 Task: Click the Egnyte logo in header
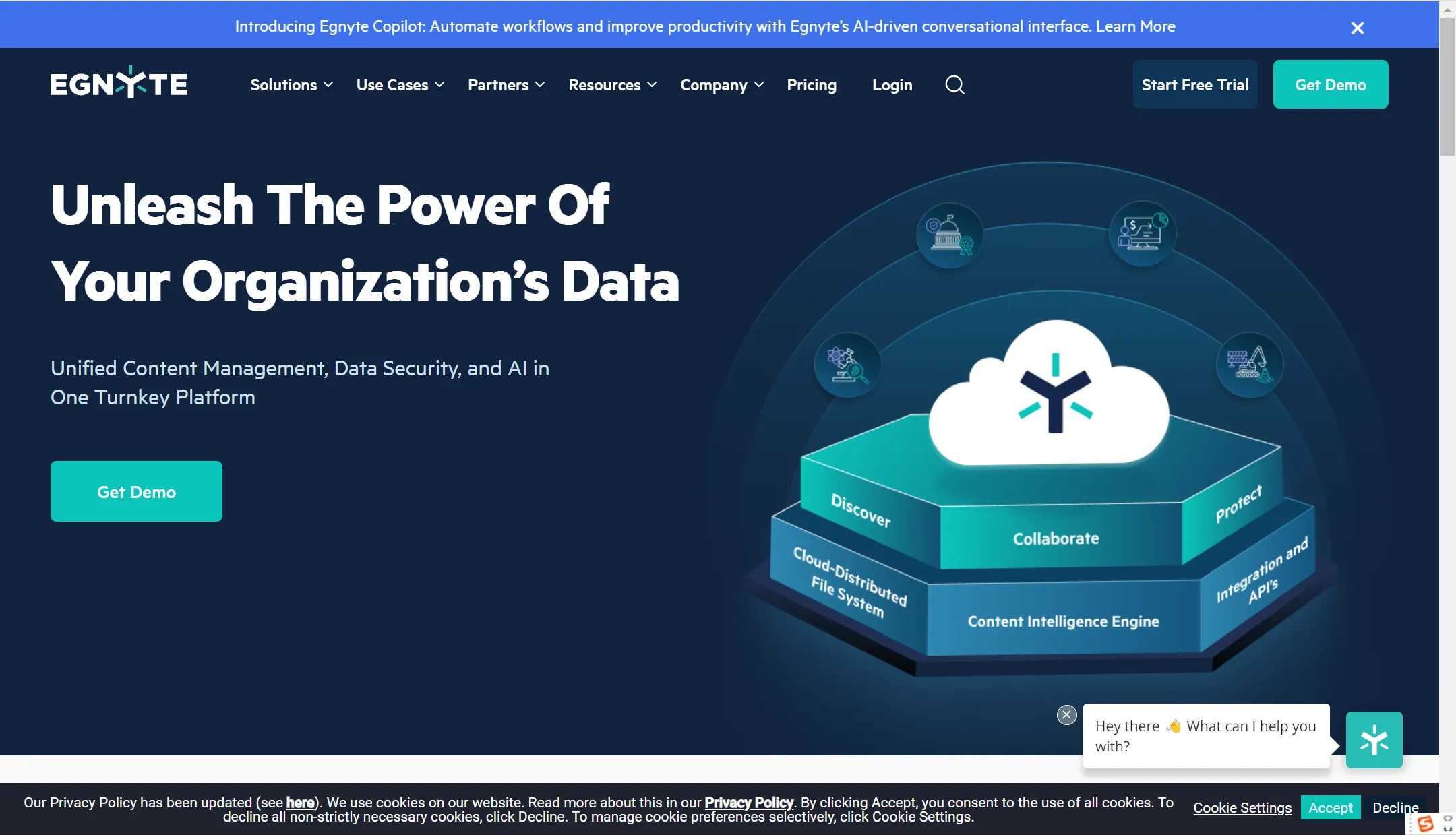[119, 83]
